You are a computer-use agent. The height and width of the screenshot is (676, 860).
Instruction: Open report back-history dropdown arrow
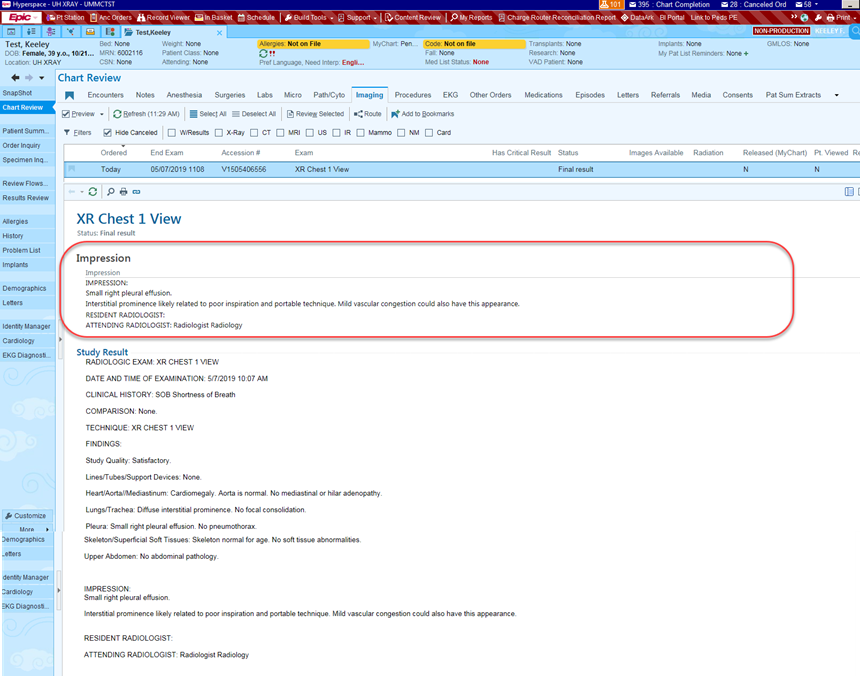(x=82, y=192)
